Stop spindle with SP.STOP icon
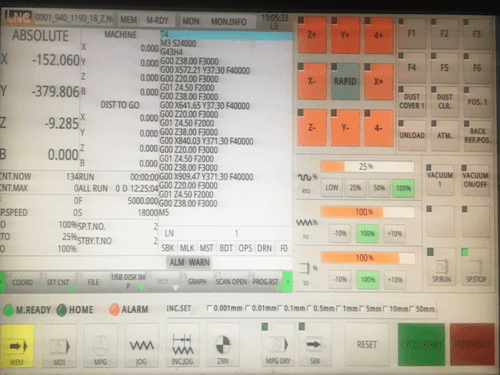The height and width of the screenshot is (375, 500). tap(476, 267)
